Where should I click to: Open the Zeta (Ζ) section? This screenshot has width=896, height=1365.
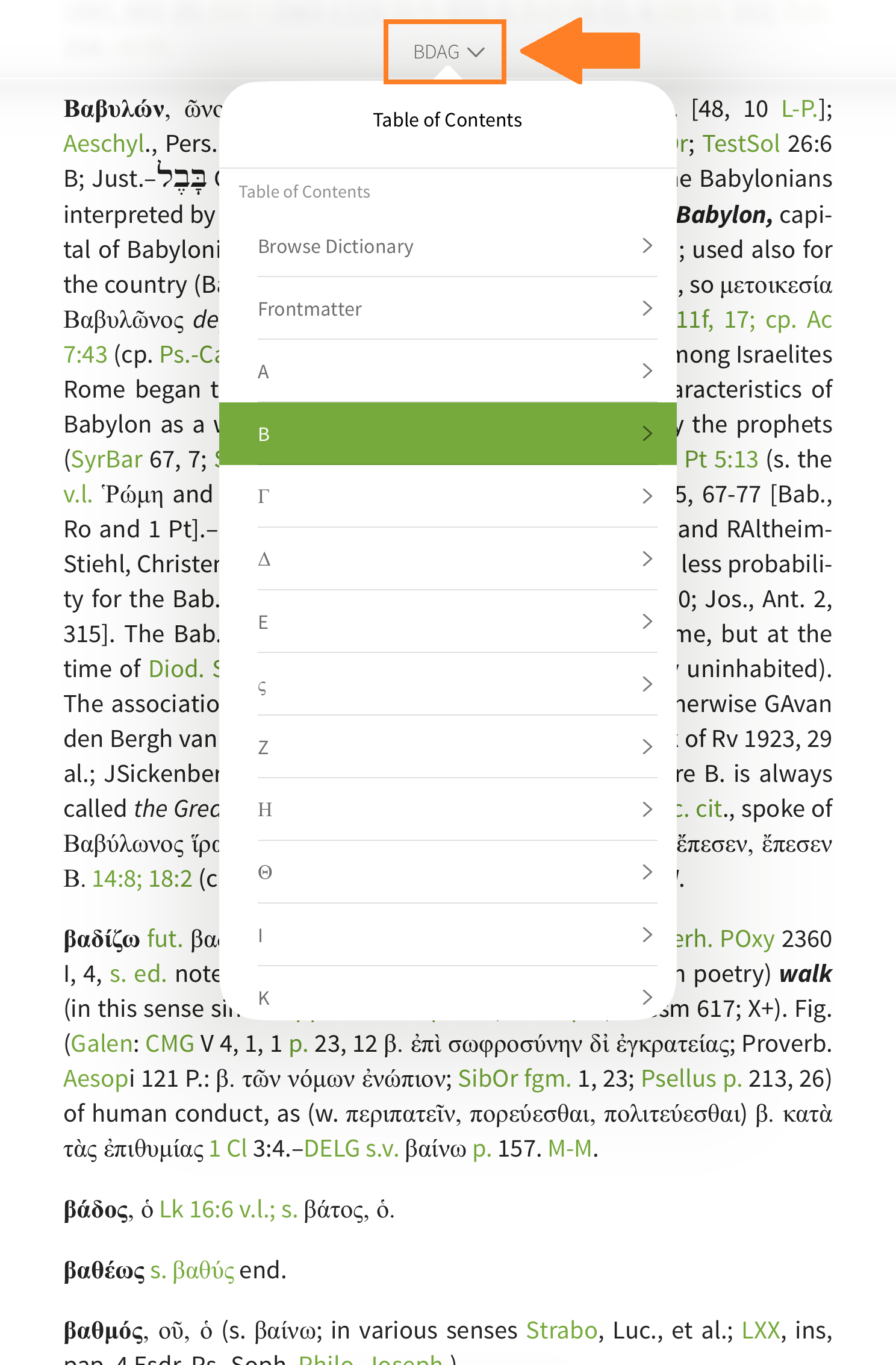click(x=447, y=747)
